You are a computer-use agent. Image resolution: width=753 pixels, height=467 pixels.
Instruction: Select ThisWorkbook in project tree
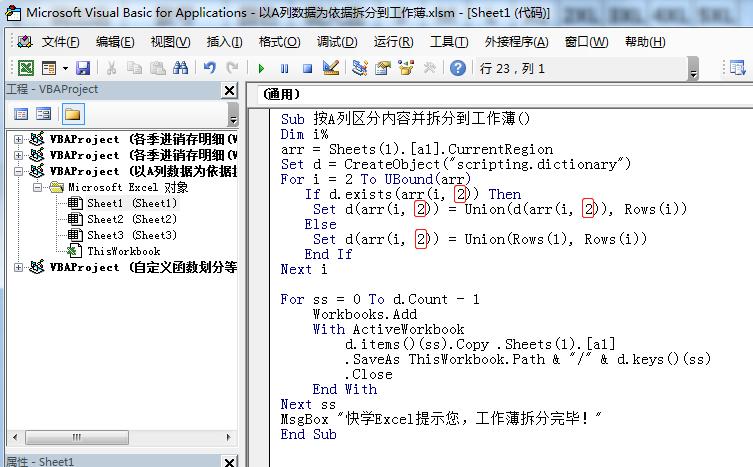point(122,251)
